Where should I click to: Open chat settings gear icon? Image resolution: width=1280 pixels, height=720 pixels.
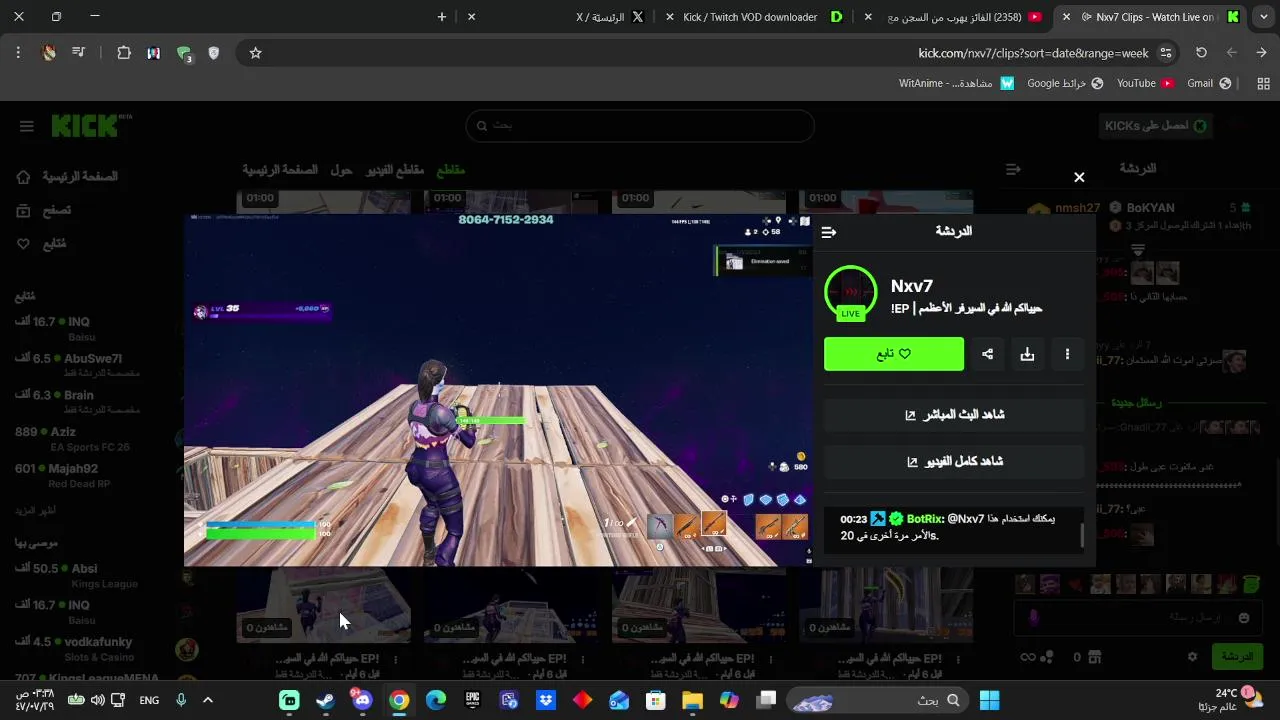(1192, 657)
